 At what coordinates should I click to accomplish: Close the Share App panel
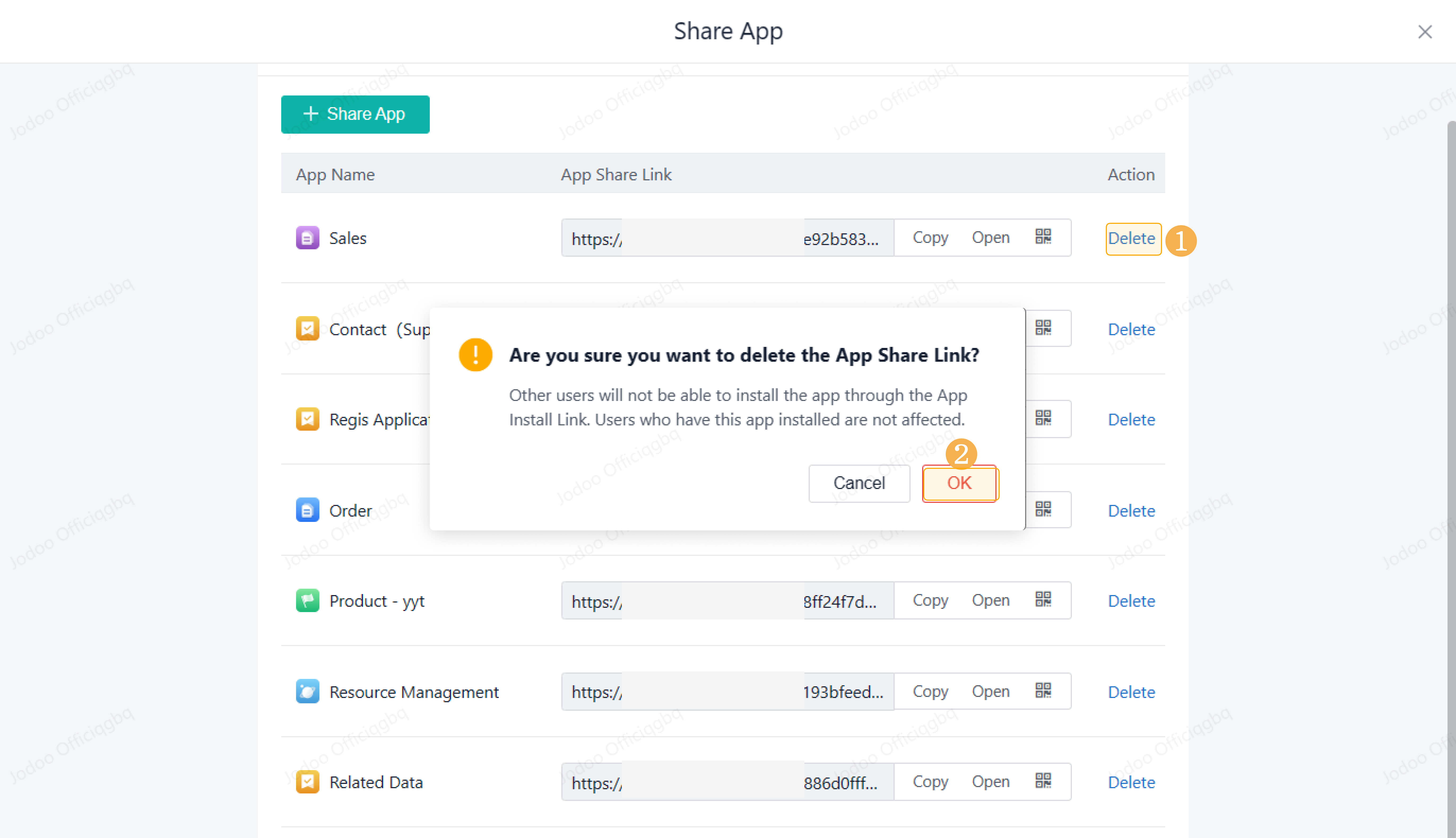(1424, 32)
